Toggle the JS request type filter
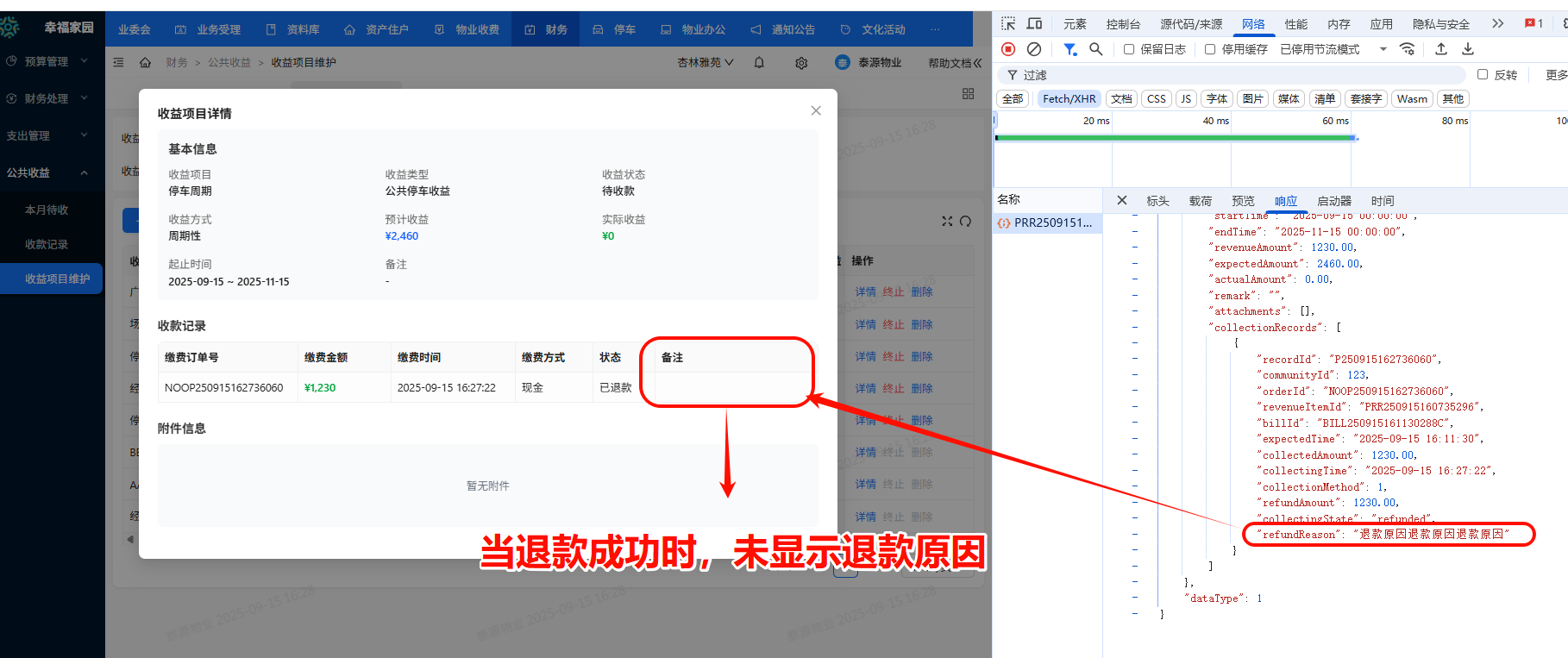1568x658 pixels. [1186, 98]
